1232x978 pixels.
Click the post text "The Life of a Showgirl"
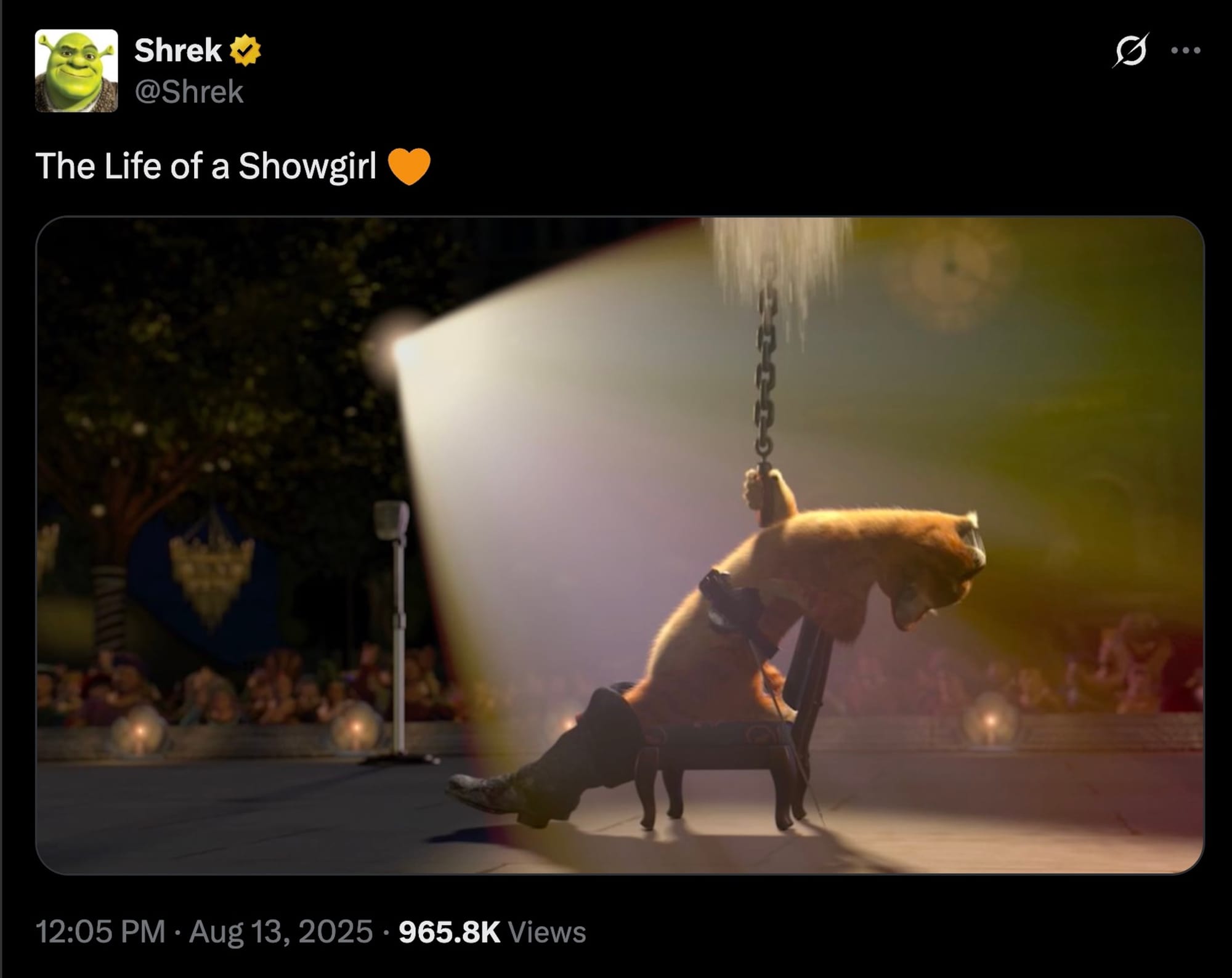(x=206, y=166)
